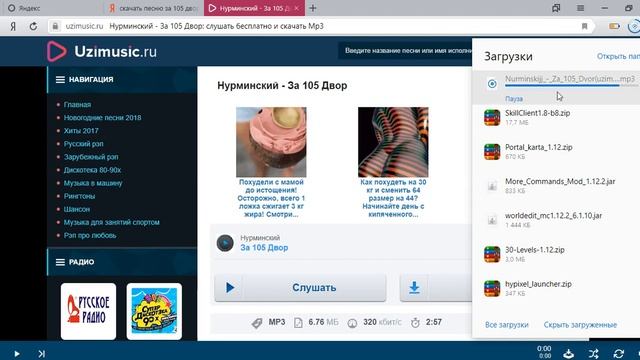Viewport: 640px width, 360px height.
Task: Open Рэп про любовь navigation link
Action: point(90,235)
